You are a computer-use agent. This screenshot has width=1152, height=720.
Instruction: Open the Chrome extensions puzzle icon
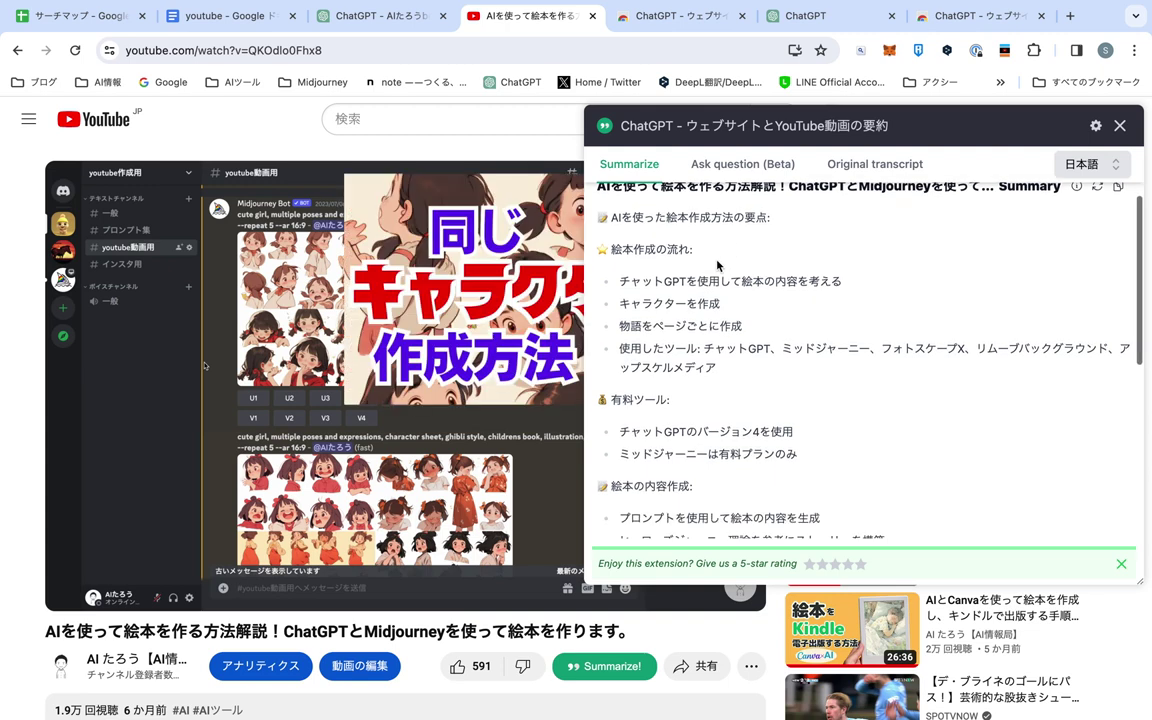coord(1034,51)
